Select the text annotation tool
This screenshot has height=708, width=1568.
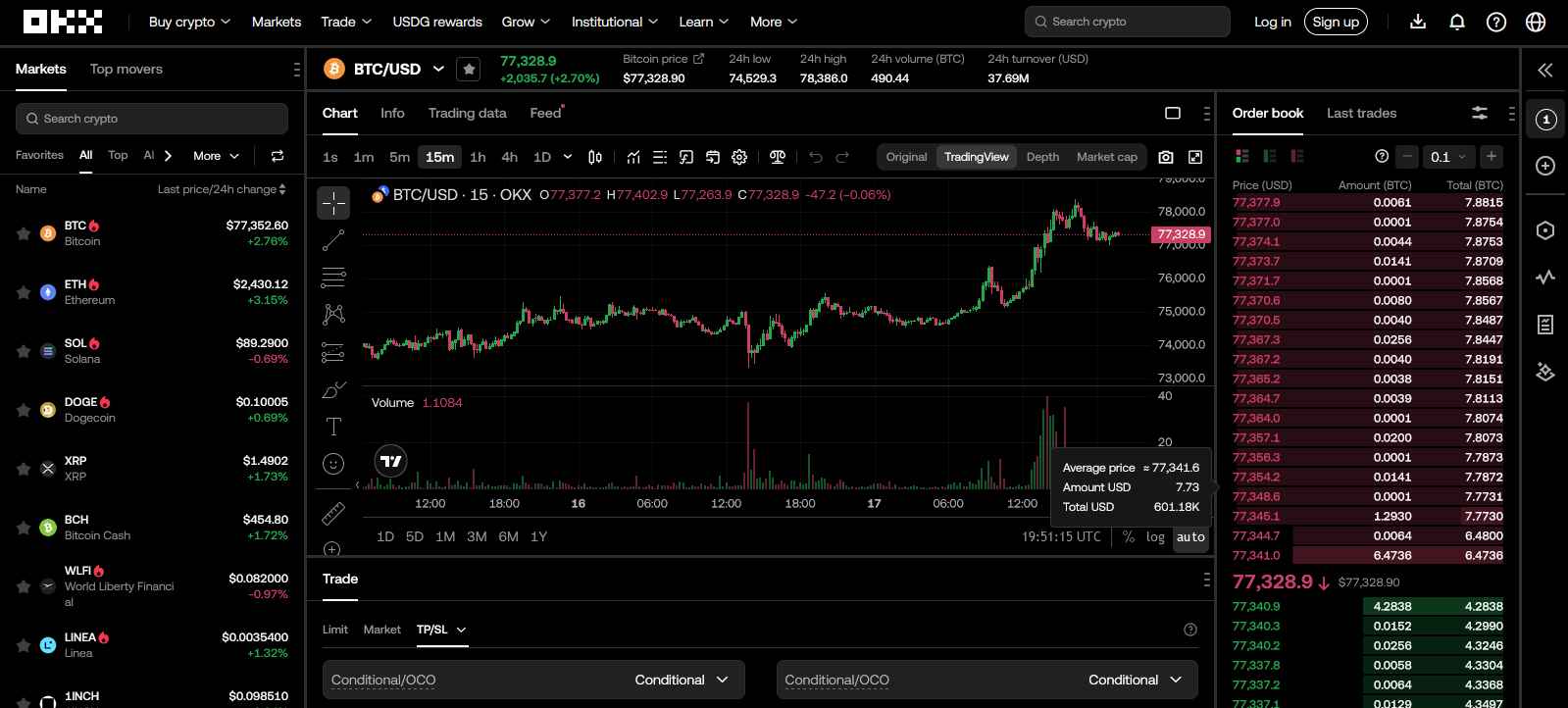333,427
